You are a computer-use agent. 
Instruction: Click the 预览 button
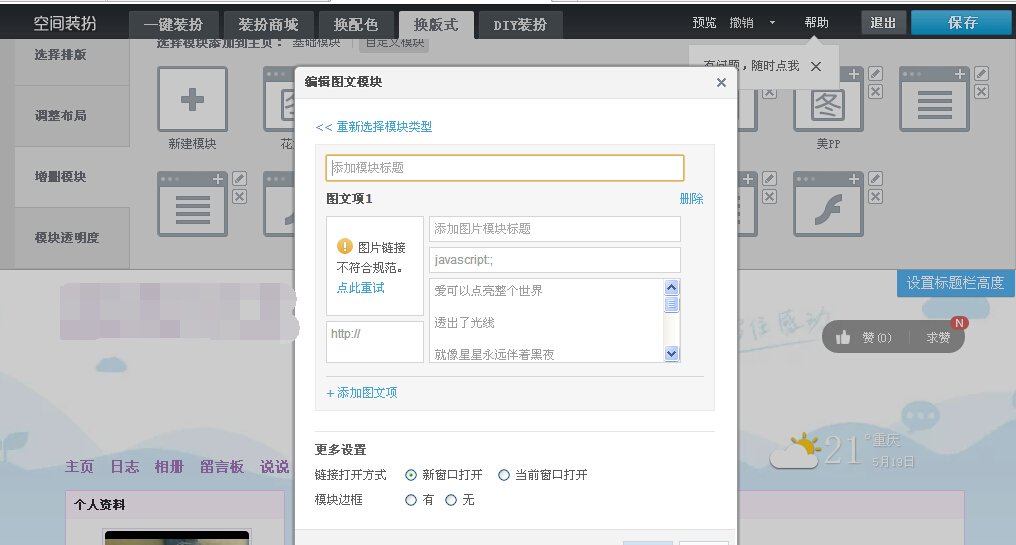[x=704, y=23]
